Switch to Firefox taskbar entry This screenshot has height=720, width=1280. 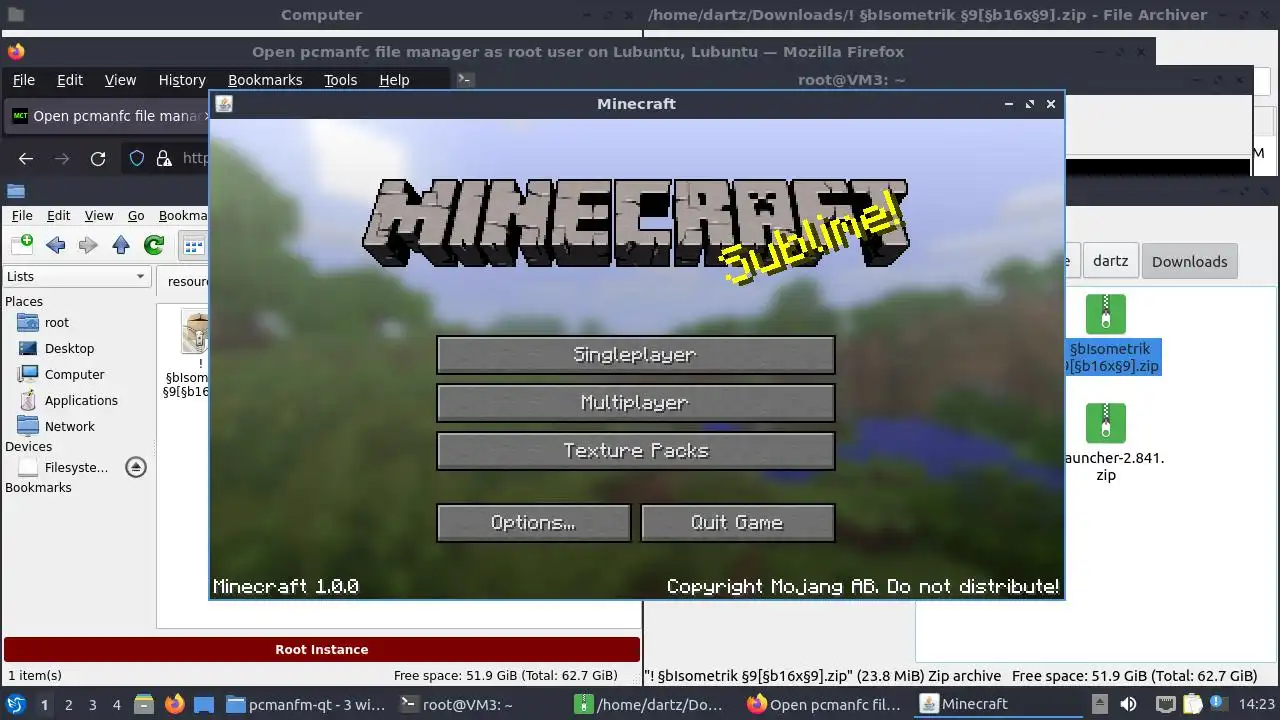click(828, 705)
